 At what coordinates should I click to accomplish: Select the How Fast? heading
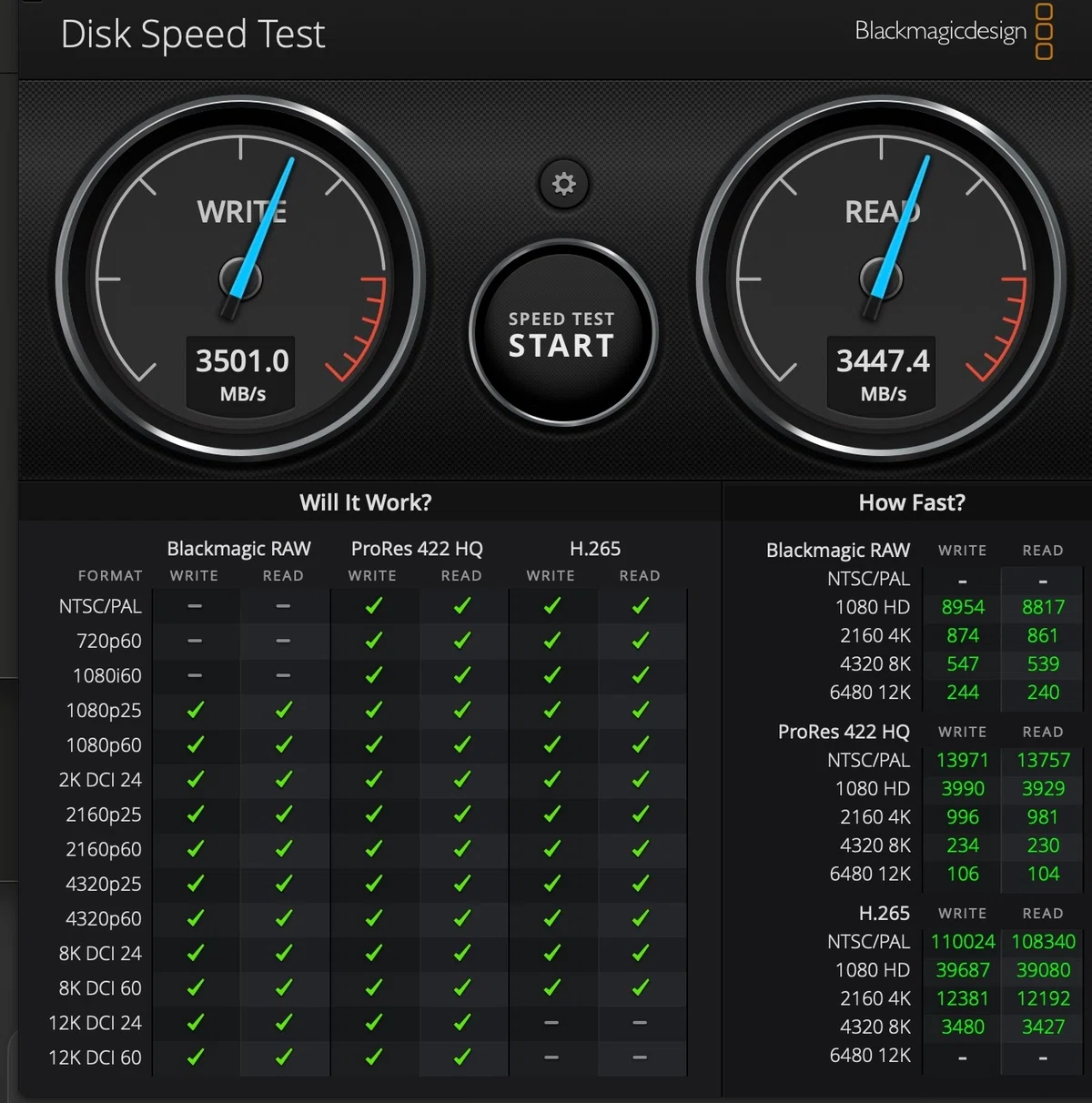point(912,502)
